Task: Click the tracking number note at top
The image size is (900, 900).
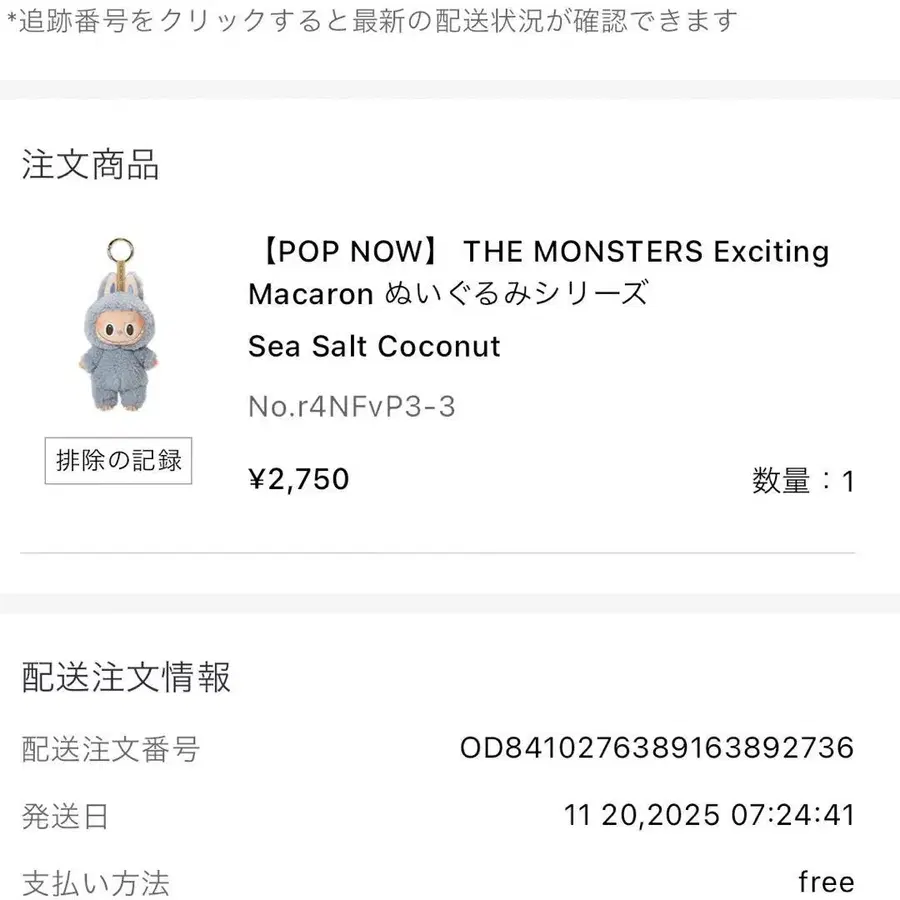Action: [372, 20]
